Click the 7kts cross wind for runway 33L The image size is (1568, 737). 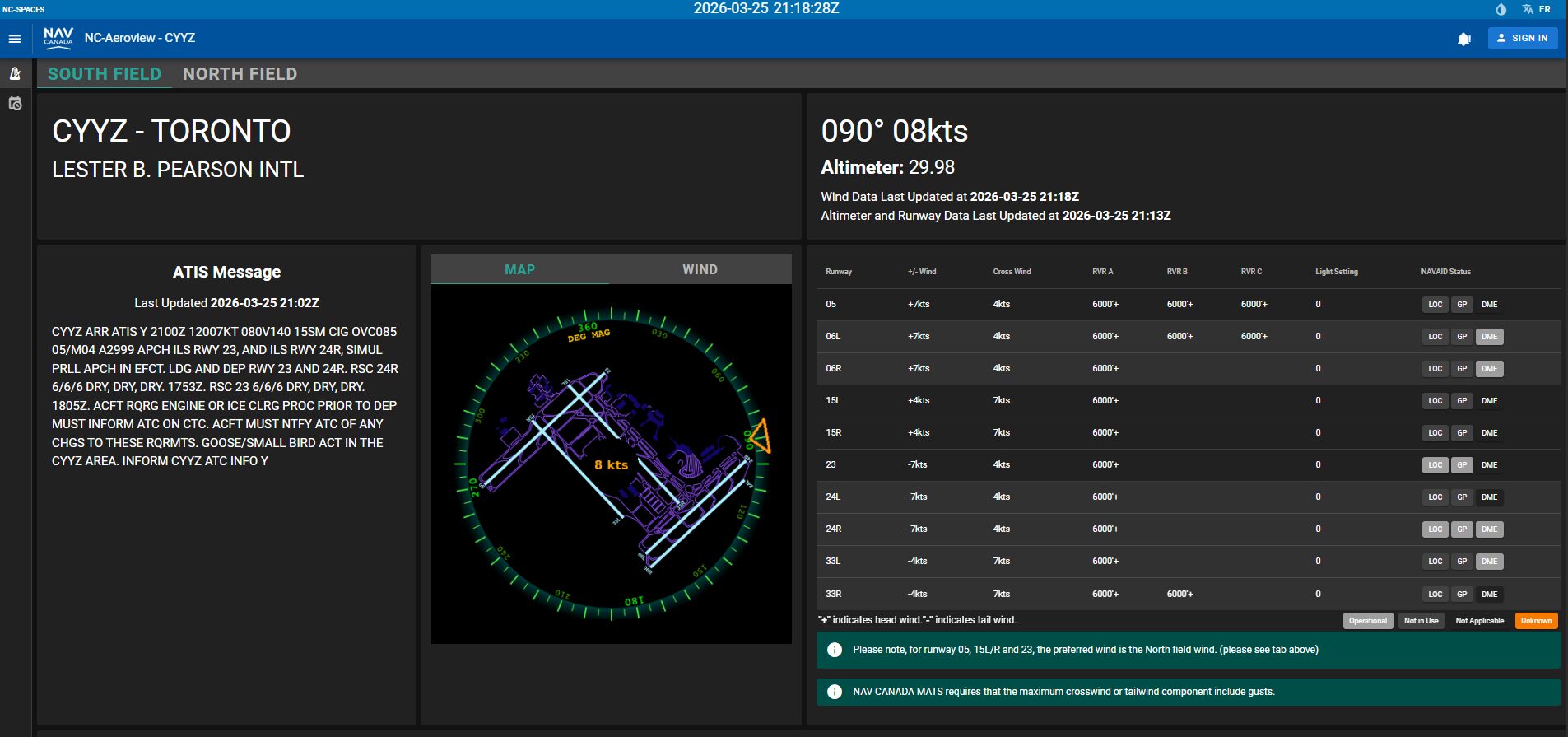coord(1002,562)
